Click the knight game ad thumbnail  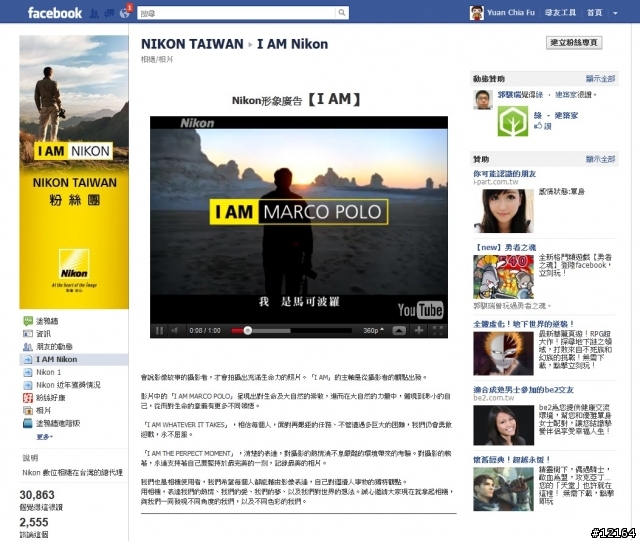504,489
